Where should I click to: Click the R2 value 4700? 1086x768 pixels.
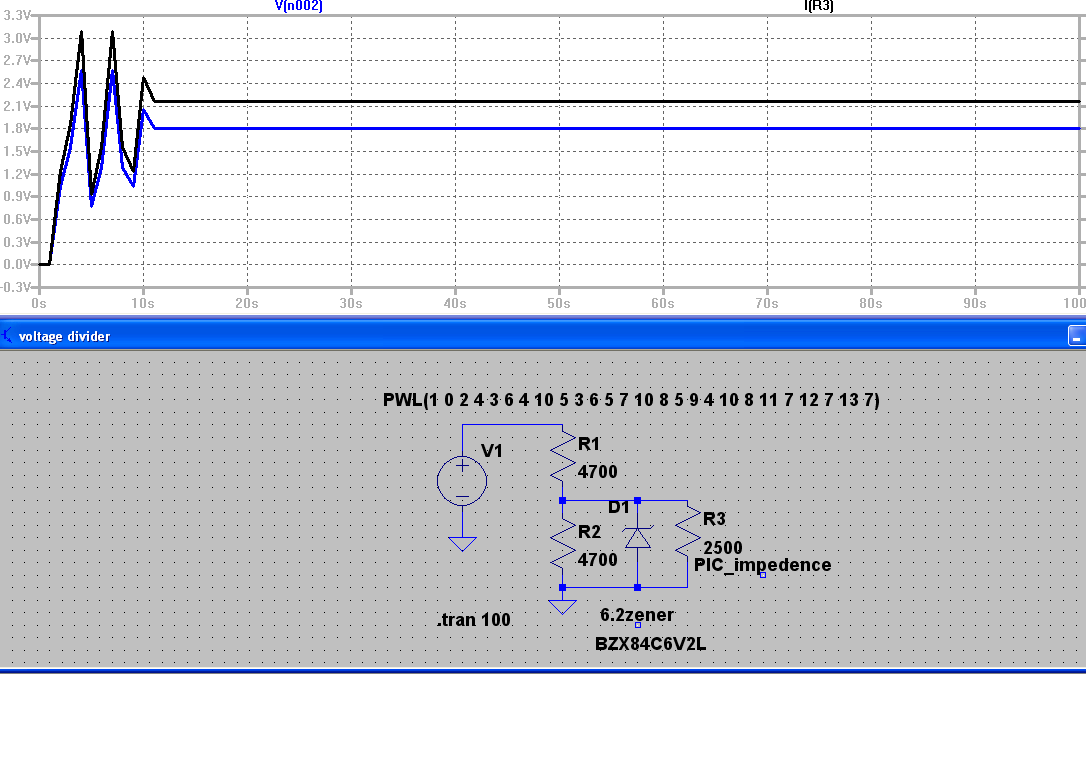597,560
